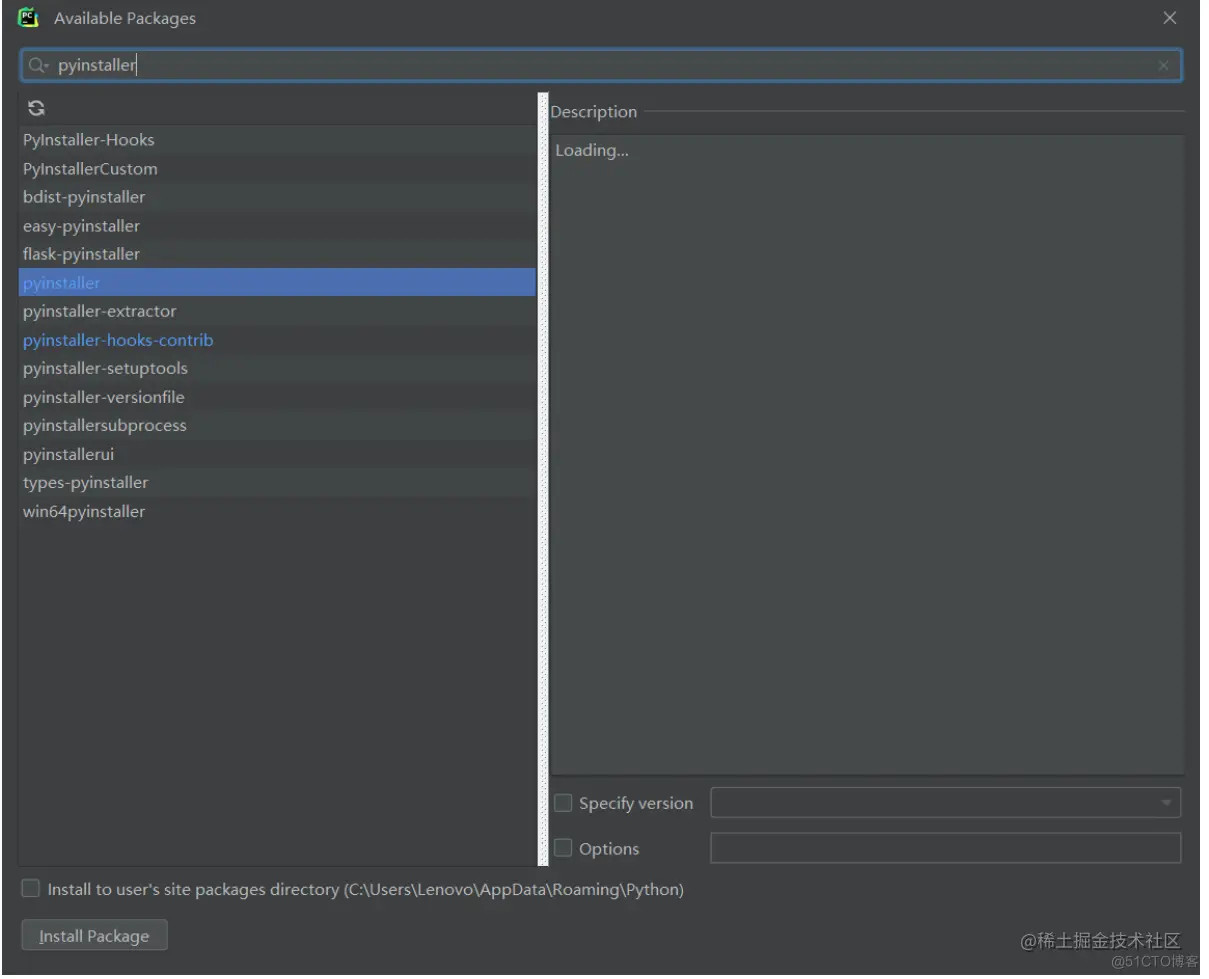The height and width of the screenshot is (979, 1209).
Task: Click the PyCharm logo in title bar
Action: click(28, 17)
